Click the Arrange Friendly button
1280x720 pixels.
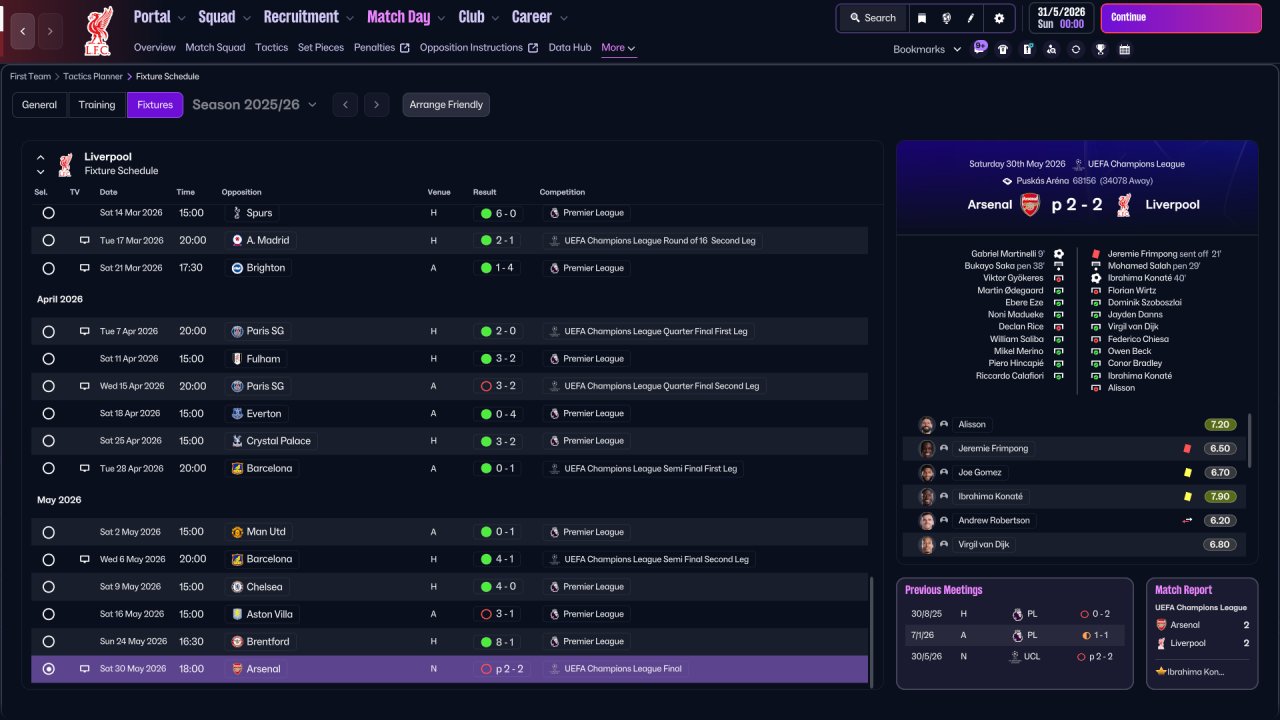(446, 104)
